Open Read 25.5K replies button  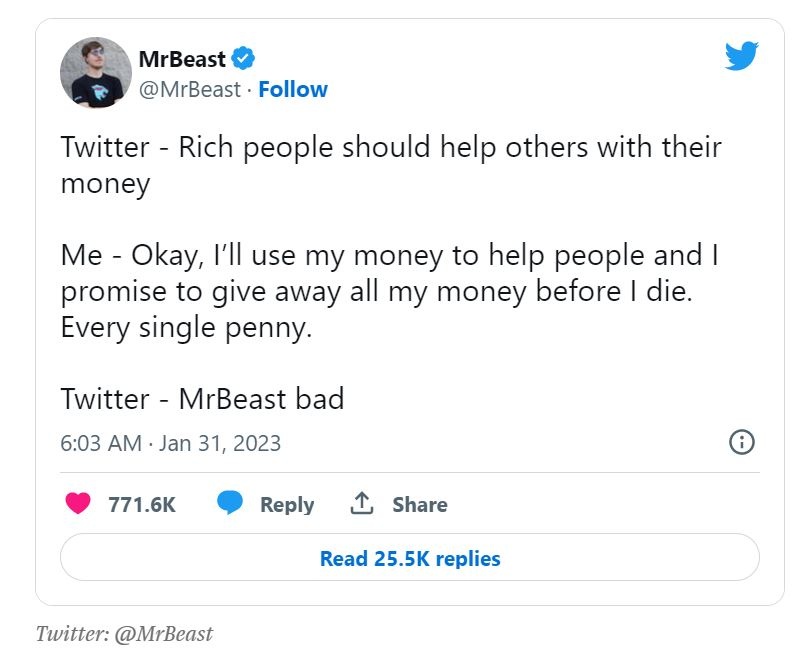[x=409, y=558]
